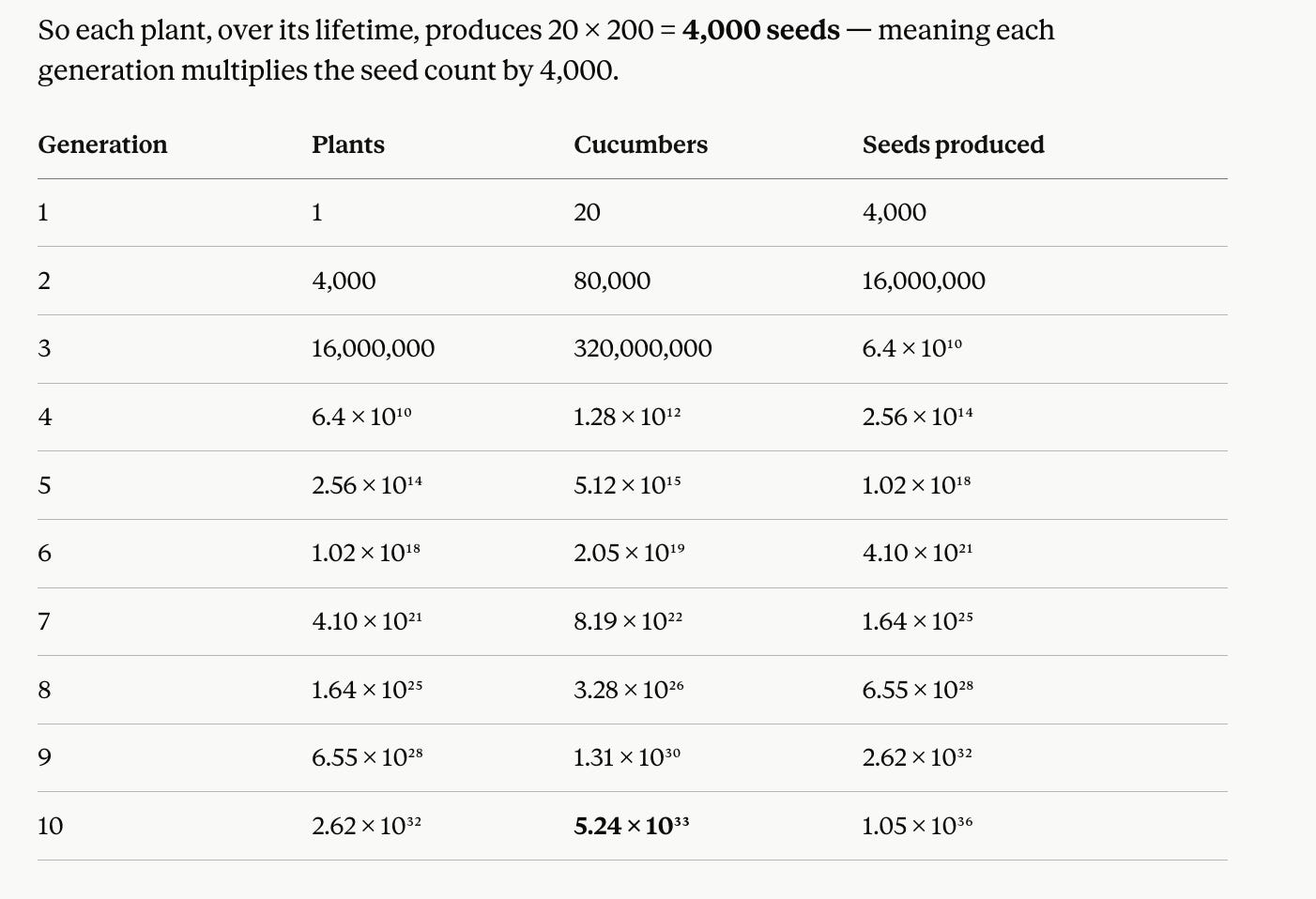Click the 8.19 × 10²² cucumbers cell

pyautogui.click(x=628, y=621)
